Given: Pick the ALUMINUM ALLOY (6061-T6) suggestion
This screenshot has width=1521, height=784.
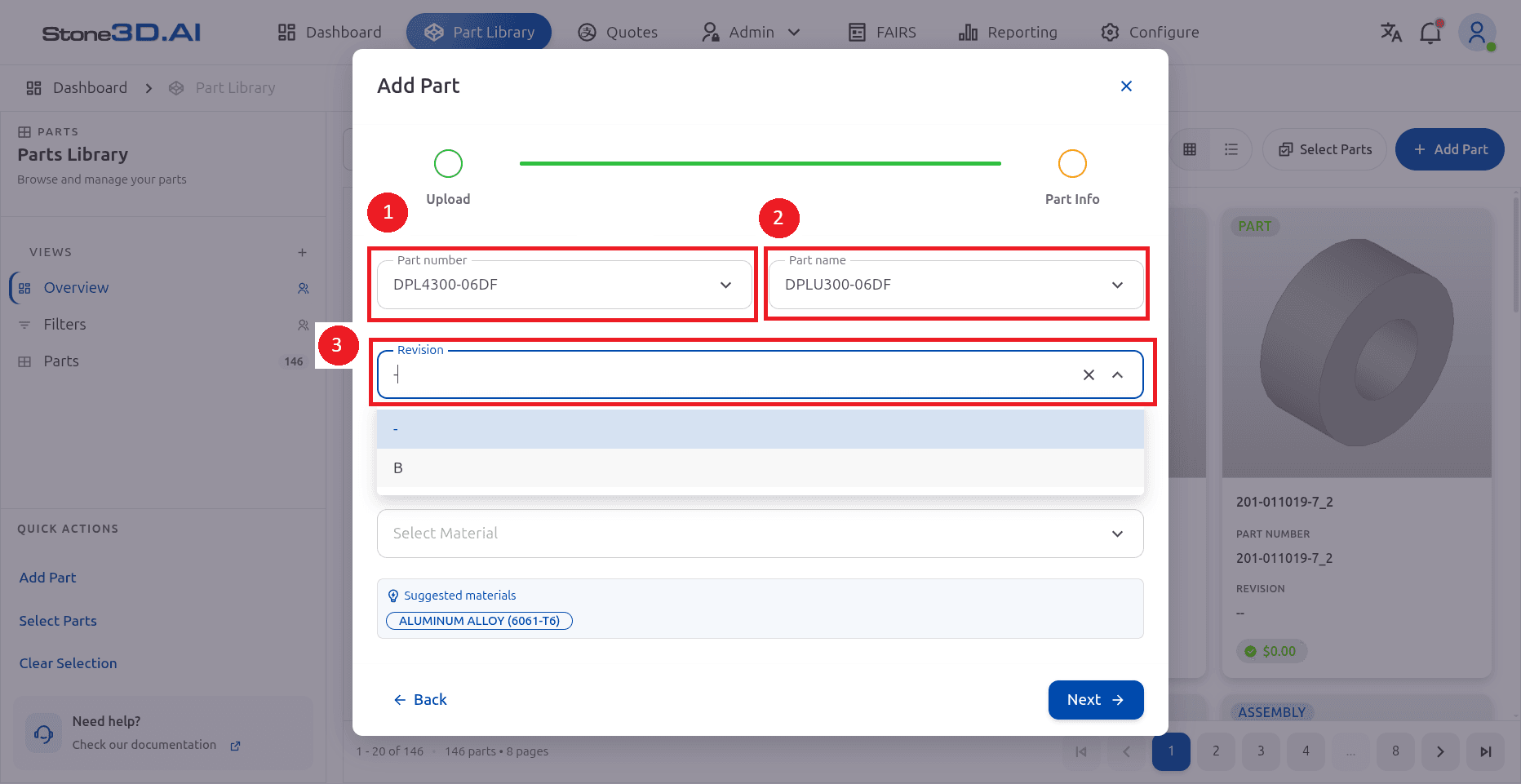Looking at the screenshot, I should 479,621.
